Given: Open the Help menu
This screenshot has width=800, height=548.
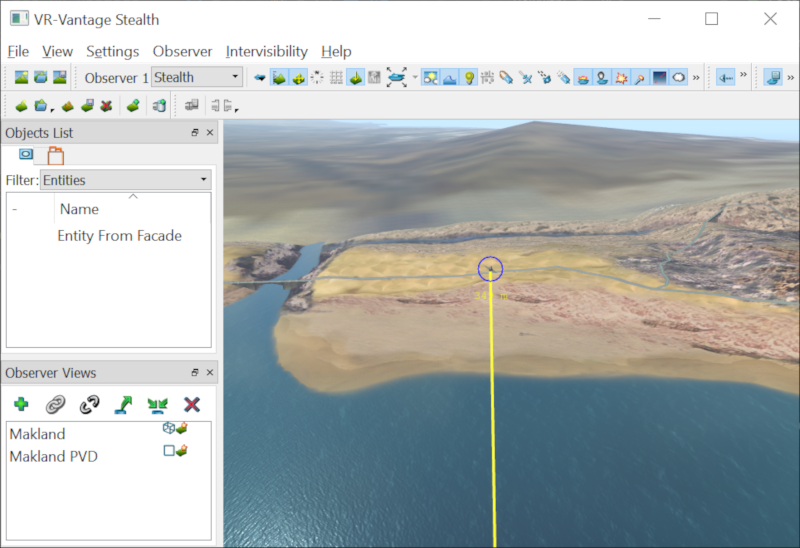Looking at the screenshot, I should tap(336, 52).
